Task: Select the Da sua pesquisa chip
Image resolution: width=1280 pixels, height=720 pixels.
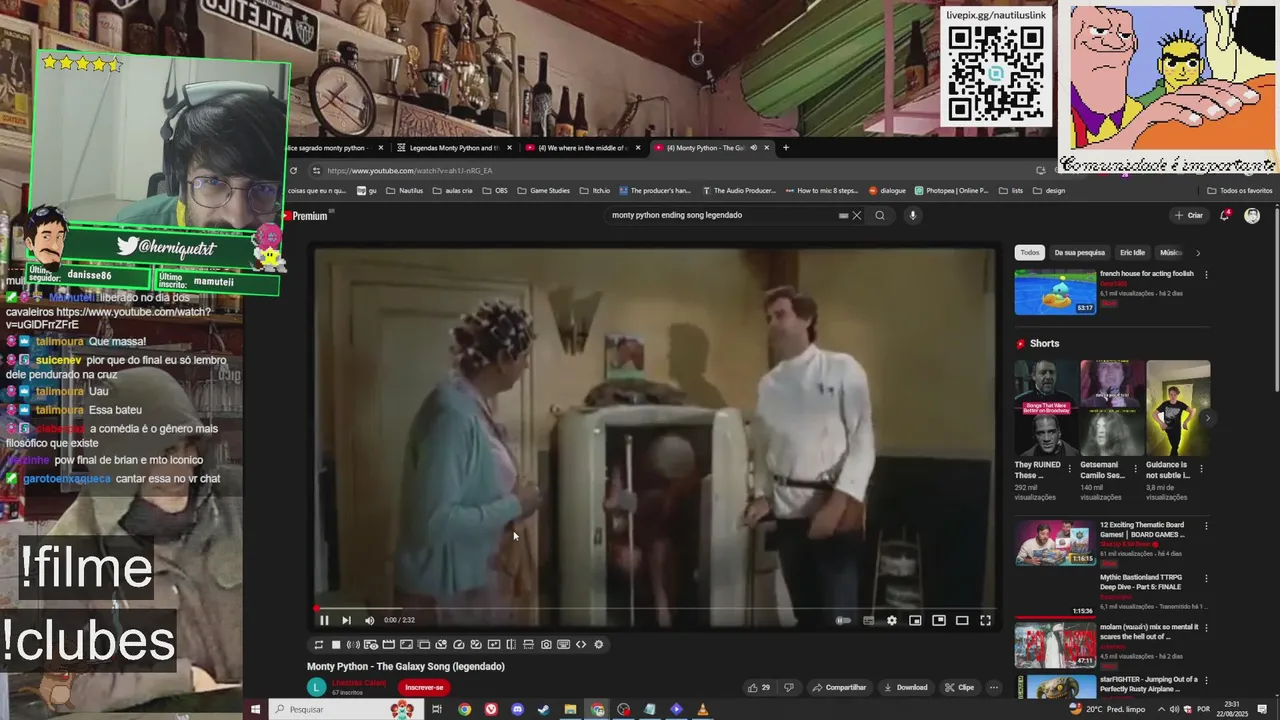Action: [1080, 253]
